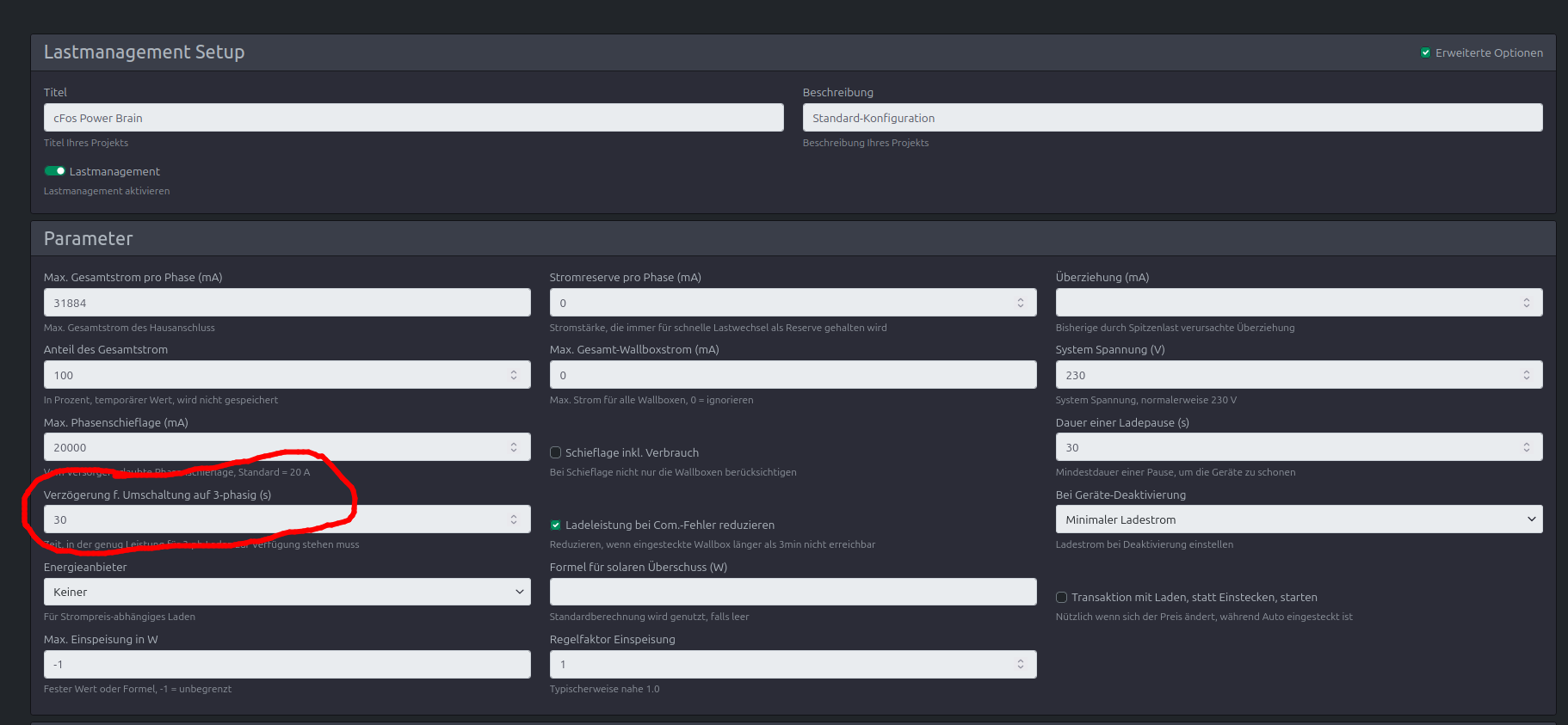The height and width of the screenshot is (725, 1568).
Task: Click the Lastmanagement Setup heading
Action: [x=144, y=52]
